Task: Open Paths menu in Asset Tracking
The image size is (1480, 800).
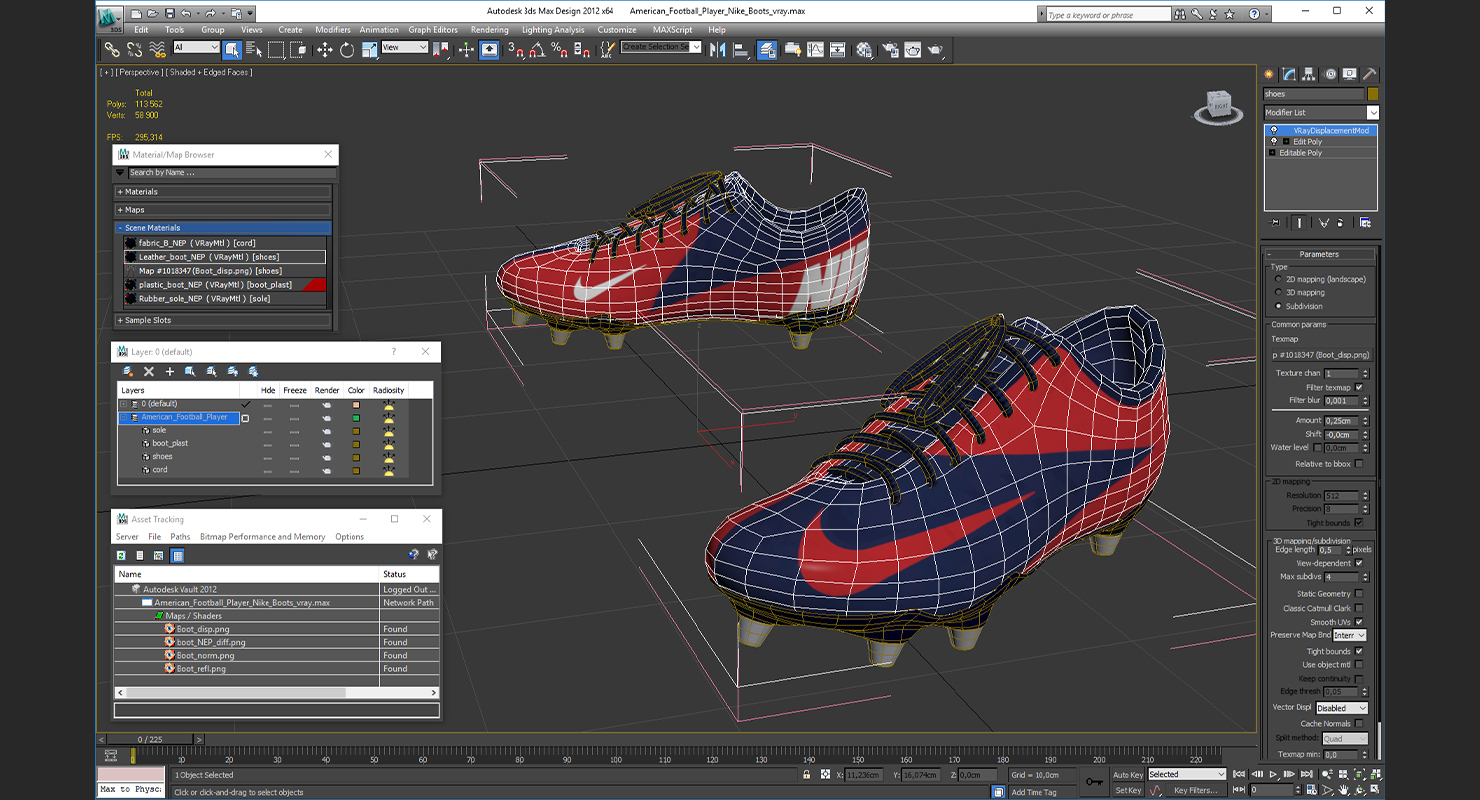Action: (180, 537)
